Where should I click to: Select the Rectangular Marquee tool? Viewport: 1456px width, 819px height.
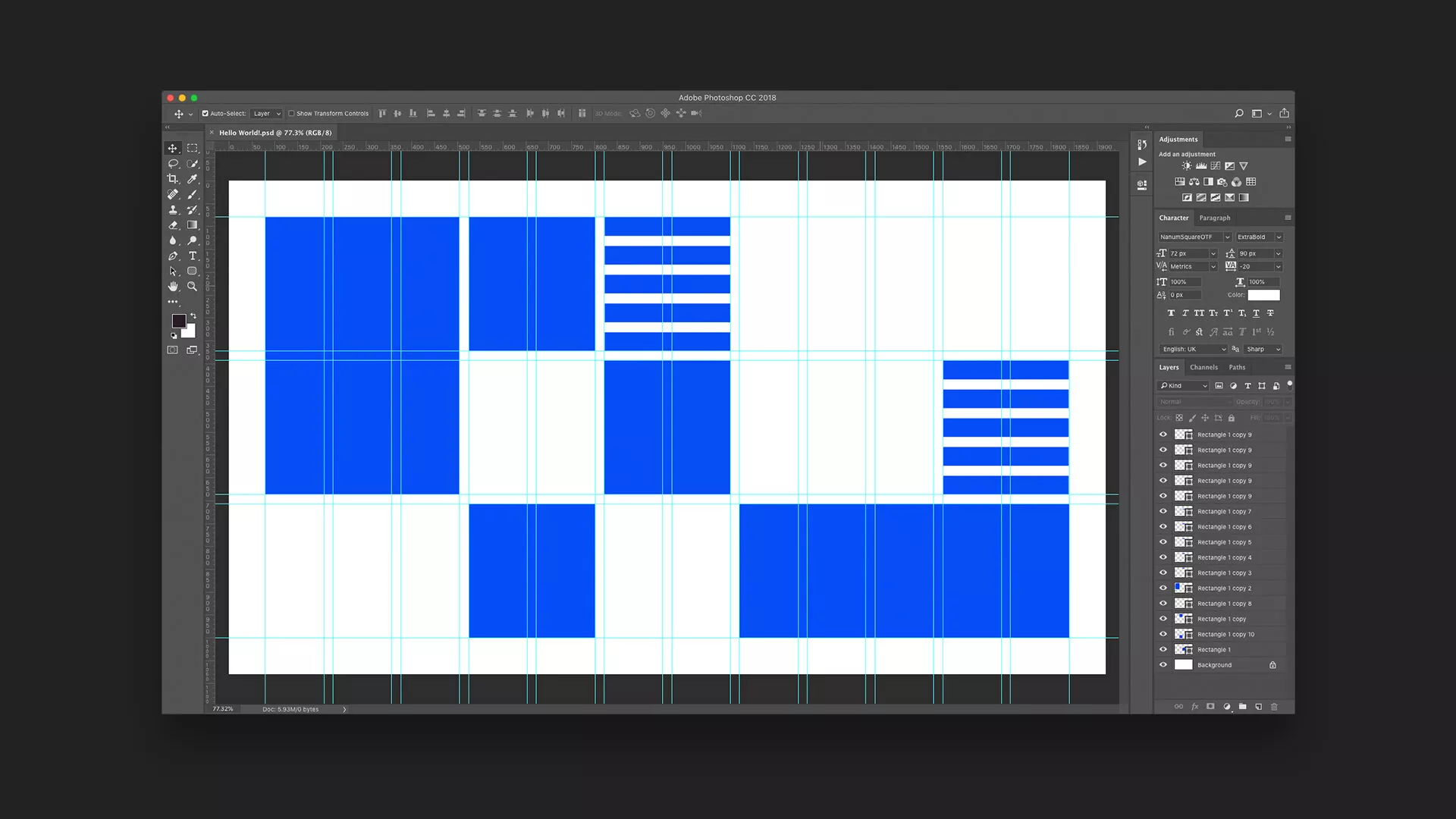point(193,149)
